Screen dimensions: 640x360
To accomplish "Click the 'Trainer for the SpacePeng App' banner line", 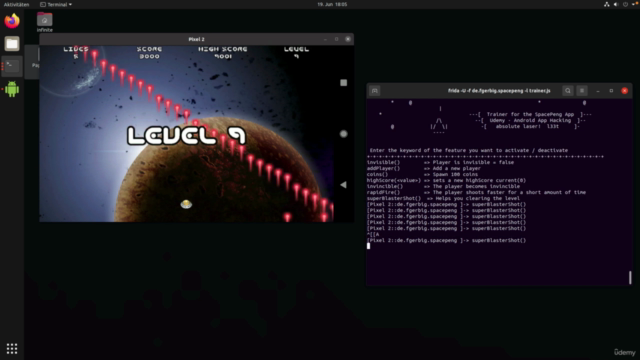I will tap(530, 114).
